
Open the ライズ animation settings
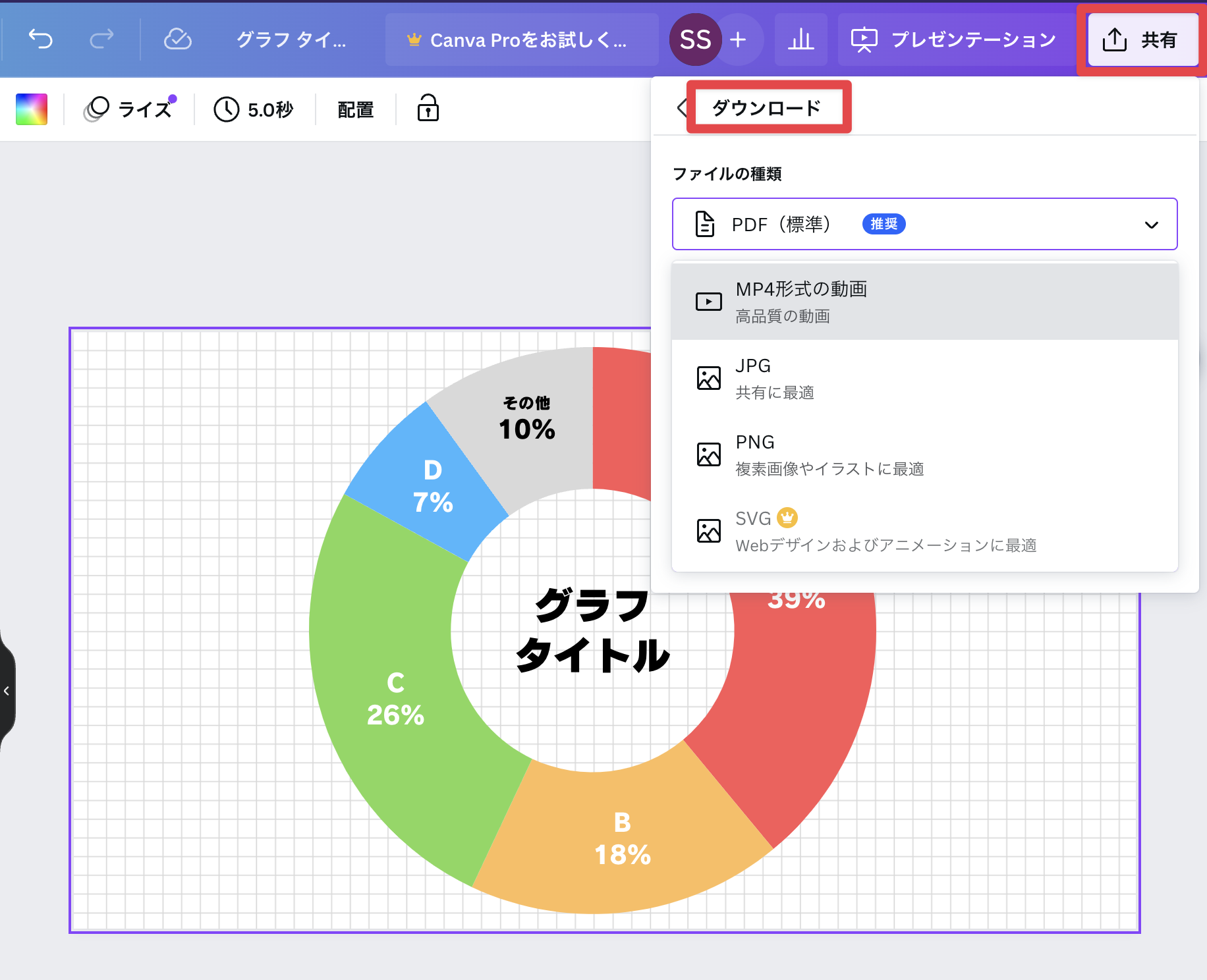pos(130,109)
